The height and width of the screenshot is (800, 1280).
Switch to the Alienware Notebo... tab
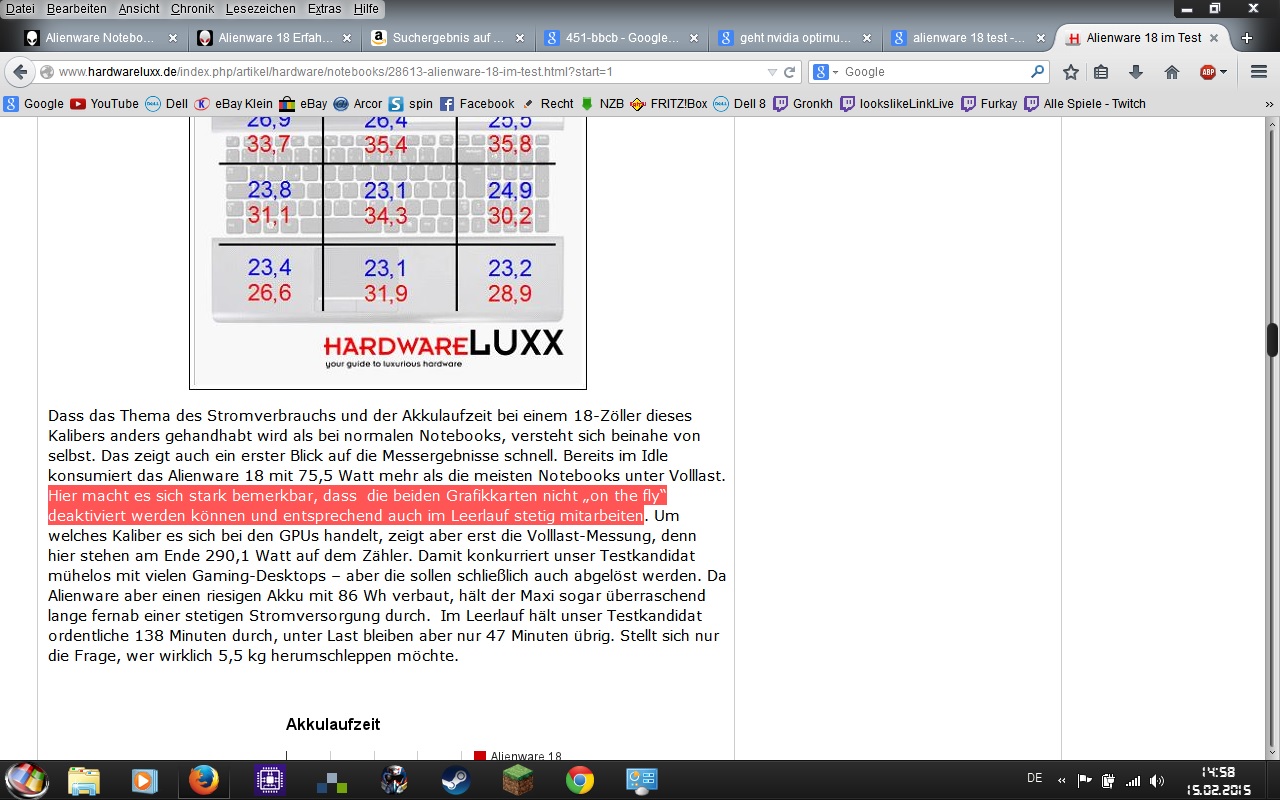click(100, 38)
